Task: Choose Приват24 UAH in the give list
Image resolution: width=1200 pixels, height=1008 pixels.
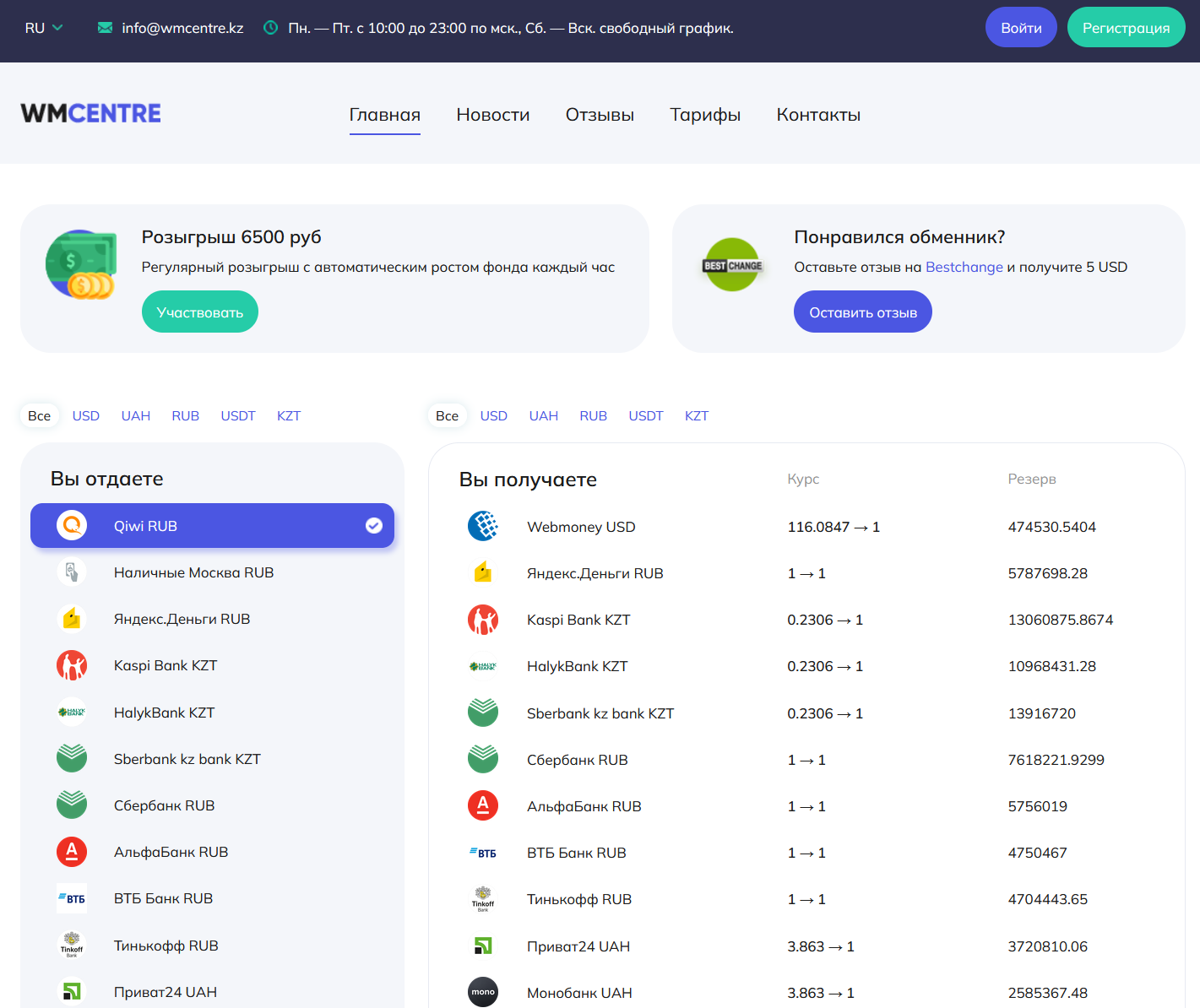Action: click(212, 992)
